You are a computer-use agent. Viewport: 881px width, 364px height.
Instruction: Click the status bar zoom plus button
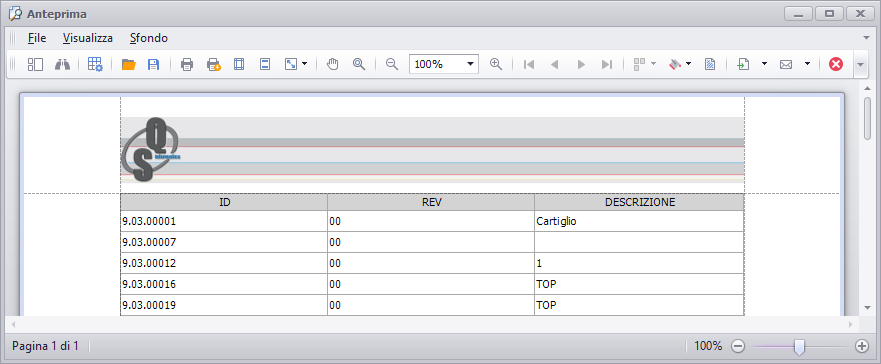click(x=861, y=346)
